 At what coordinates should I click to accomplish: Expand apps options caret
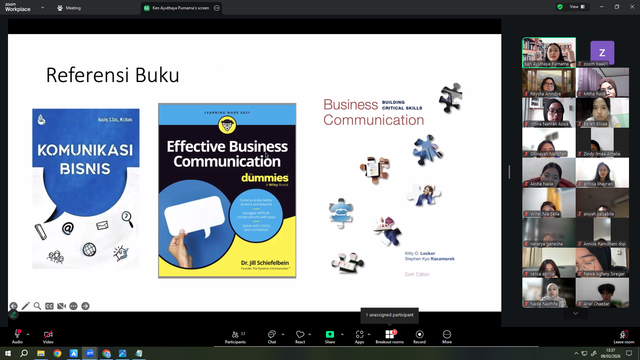pyautogui.click(x=369, y=334)
